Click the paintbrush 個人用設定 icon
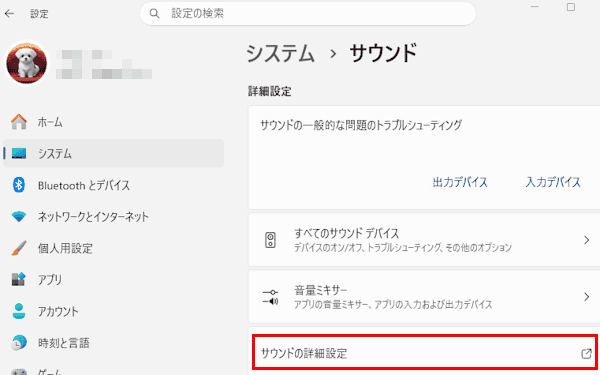Image resolution: width=600 pixels, height=375 pixels. 19,248
